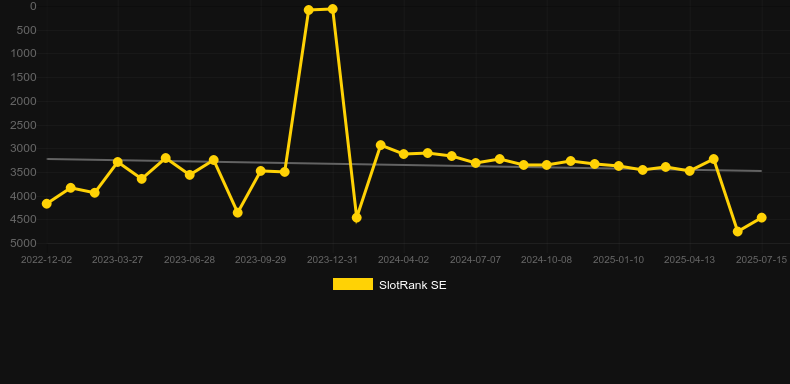Select the data point at 2024-10-08

click(547, 165)
